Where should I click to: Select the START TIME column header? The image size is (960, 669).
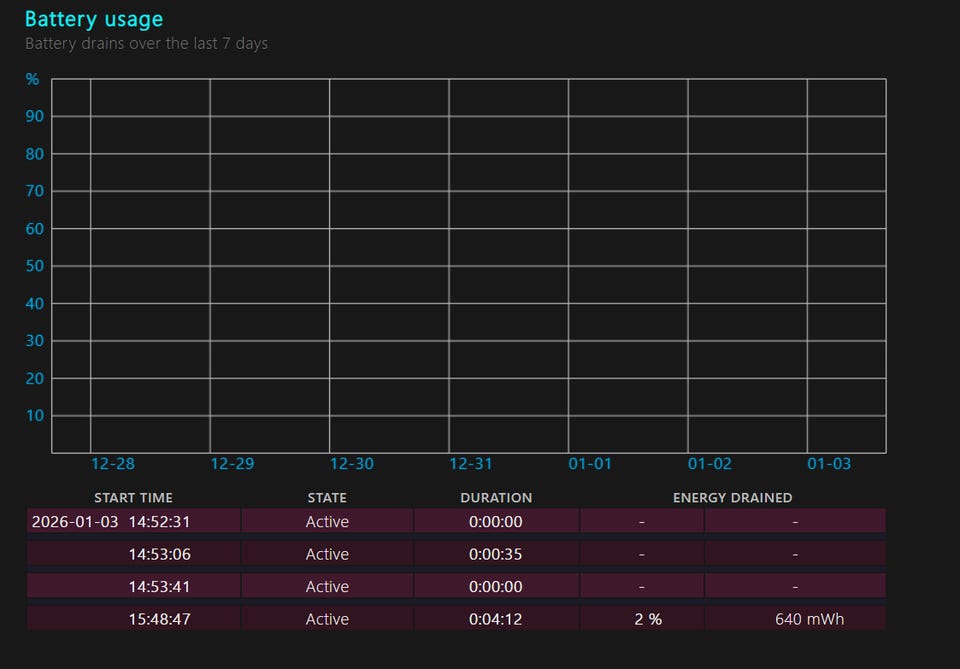pyautogui.click(x=133, y=497)
